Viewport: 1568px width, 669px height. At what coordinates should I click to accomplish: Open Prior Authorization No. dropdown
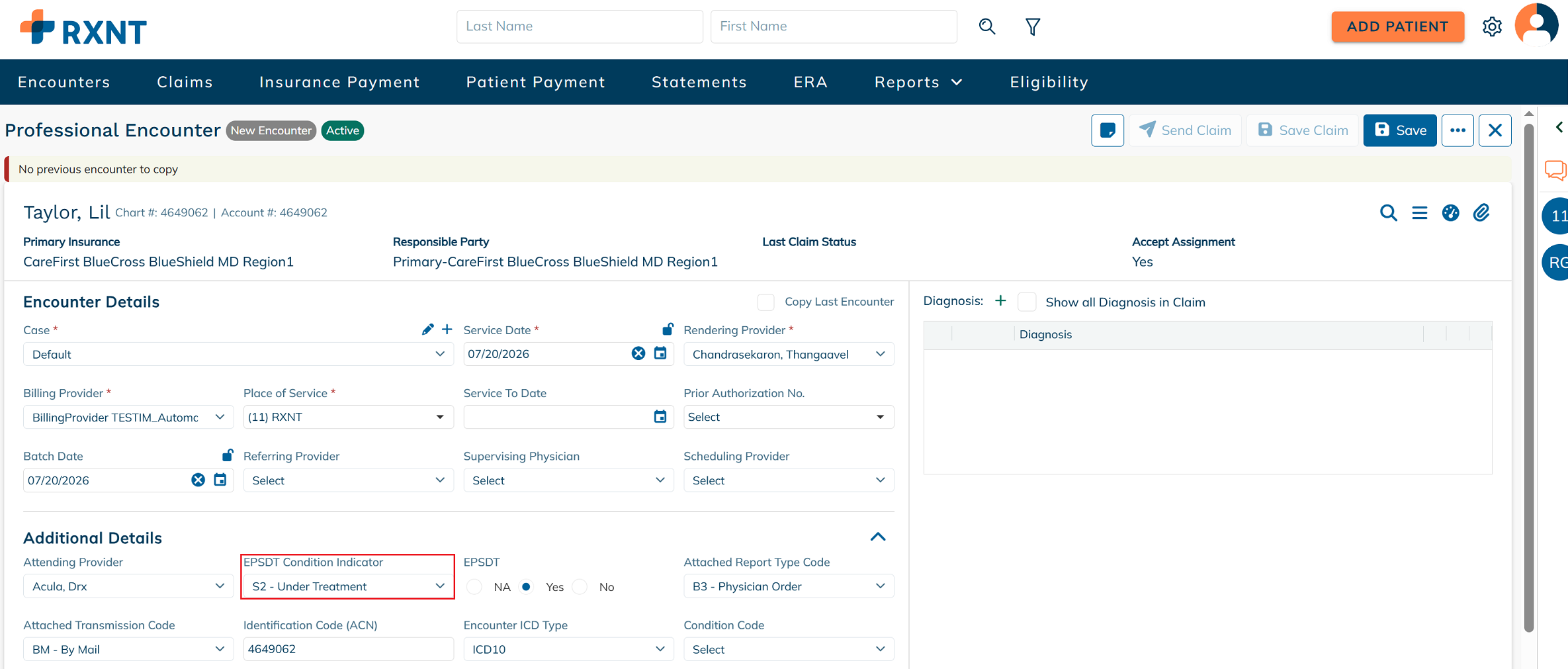(789, 417)
